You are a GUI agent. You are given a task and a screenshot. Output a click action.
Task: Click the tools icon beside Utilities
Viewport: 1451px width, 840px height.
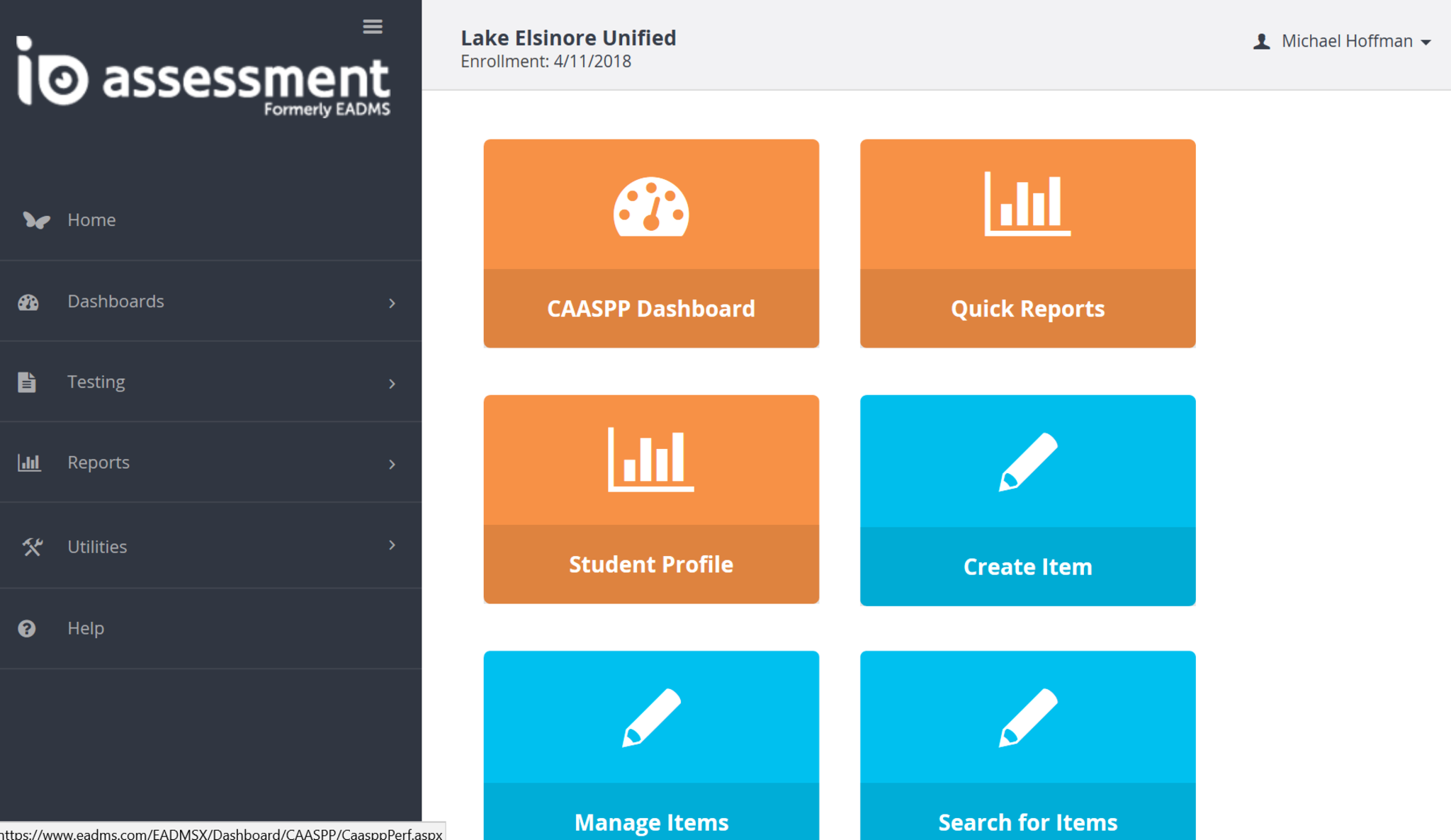(32, 547)
